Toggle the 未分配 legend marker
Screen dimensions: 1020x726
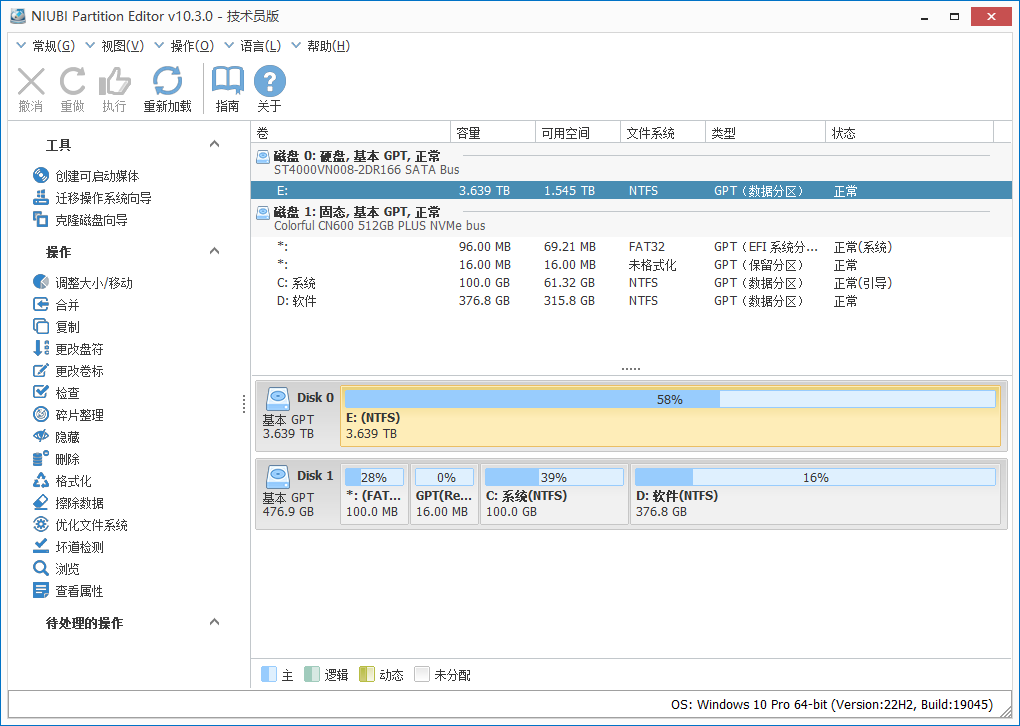pos(422,674)
